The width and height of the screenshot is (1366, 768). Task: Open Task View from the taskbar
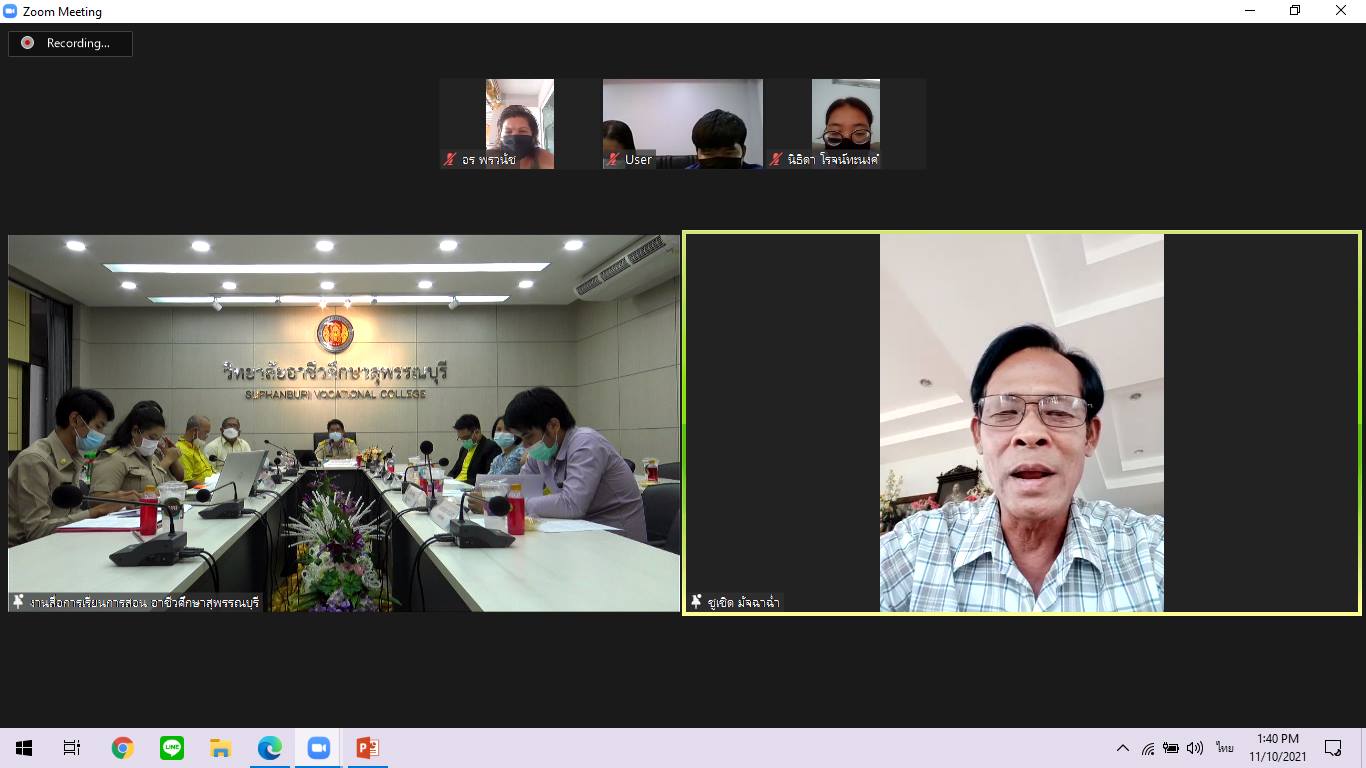coord(72,748)
